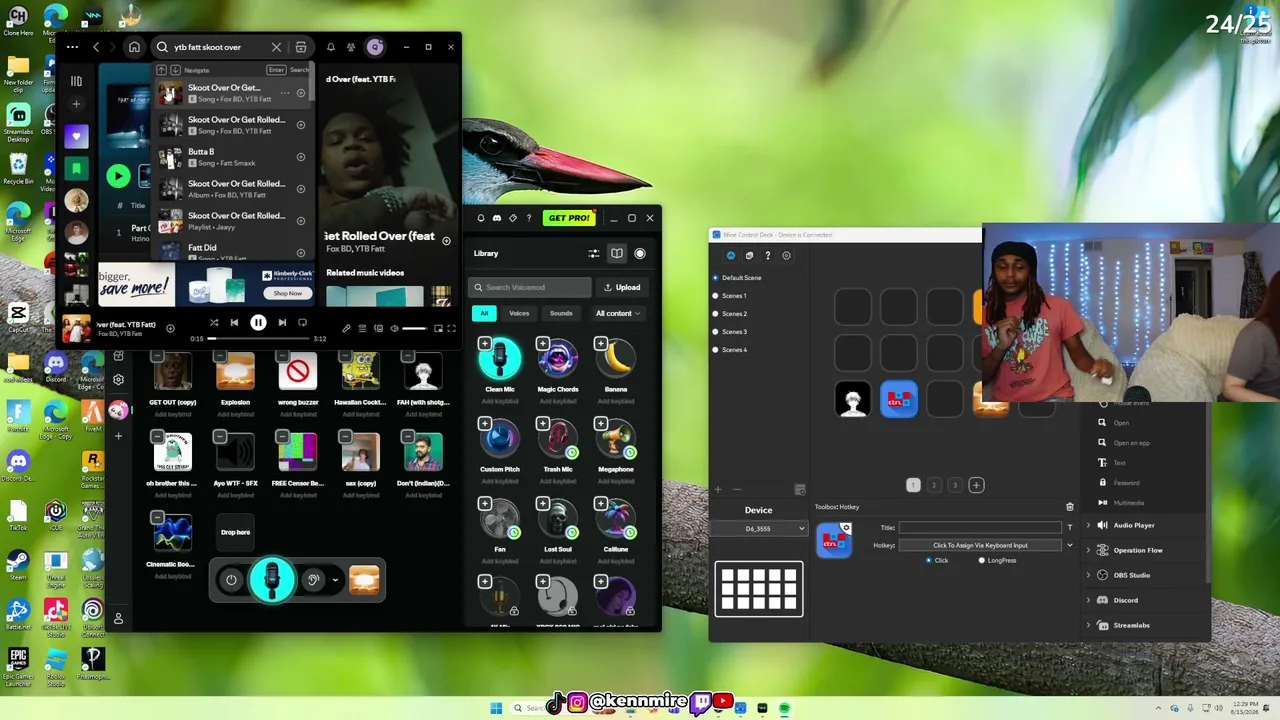This screenshot has width=1280, height=720.
Task: Delete the hotkey with trash icon
Action: [x=1069, y=507]
